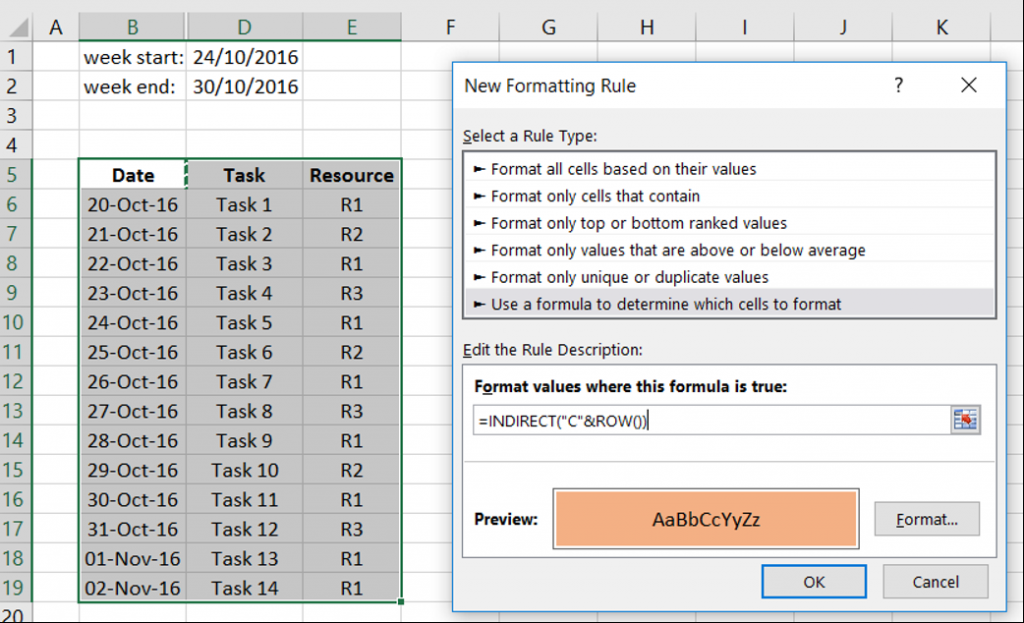Click the range selector icon beside the formula box

coord(965,419)
